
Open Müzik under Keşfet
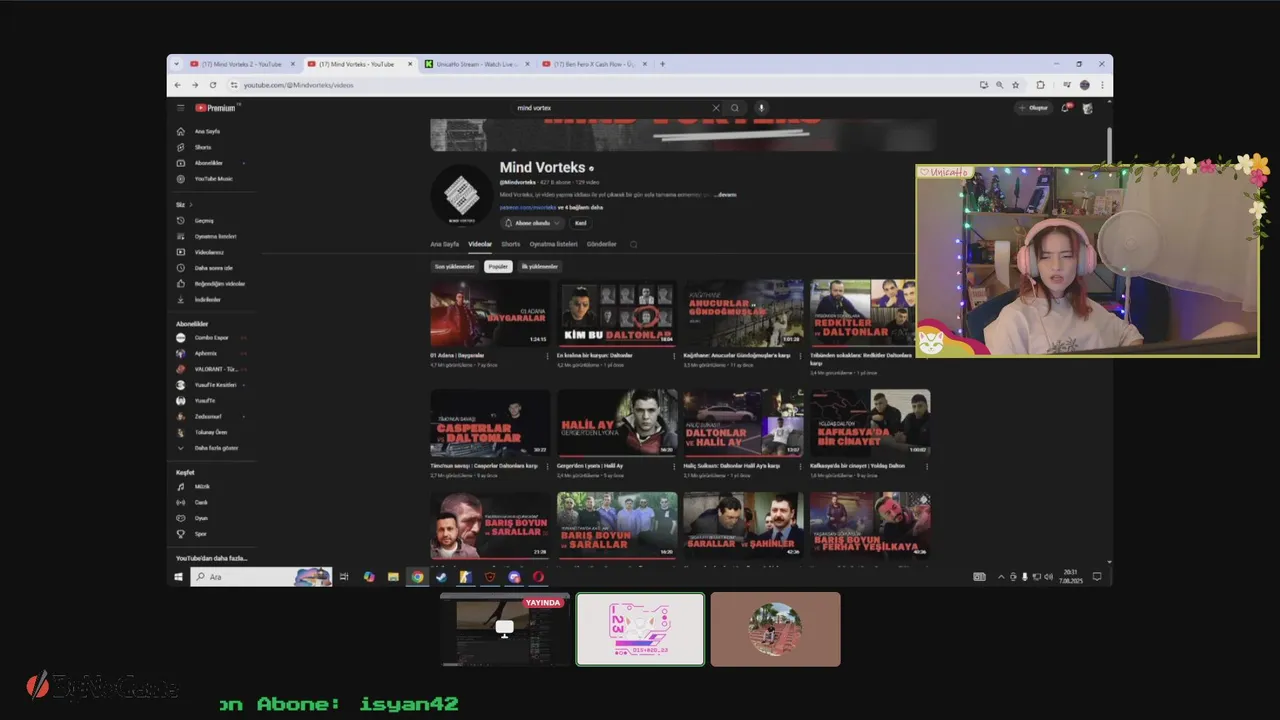(x=202, y=486)
